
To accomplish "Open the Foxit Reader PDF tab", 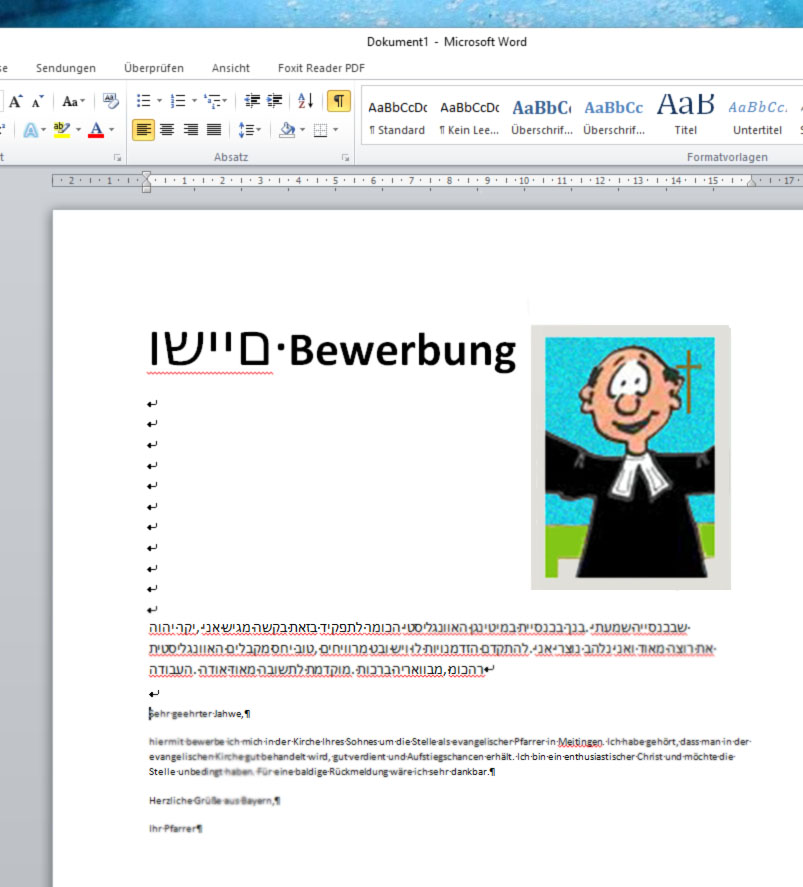I will pyautogui.click(x=321, y=68).
